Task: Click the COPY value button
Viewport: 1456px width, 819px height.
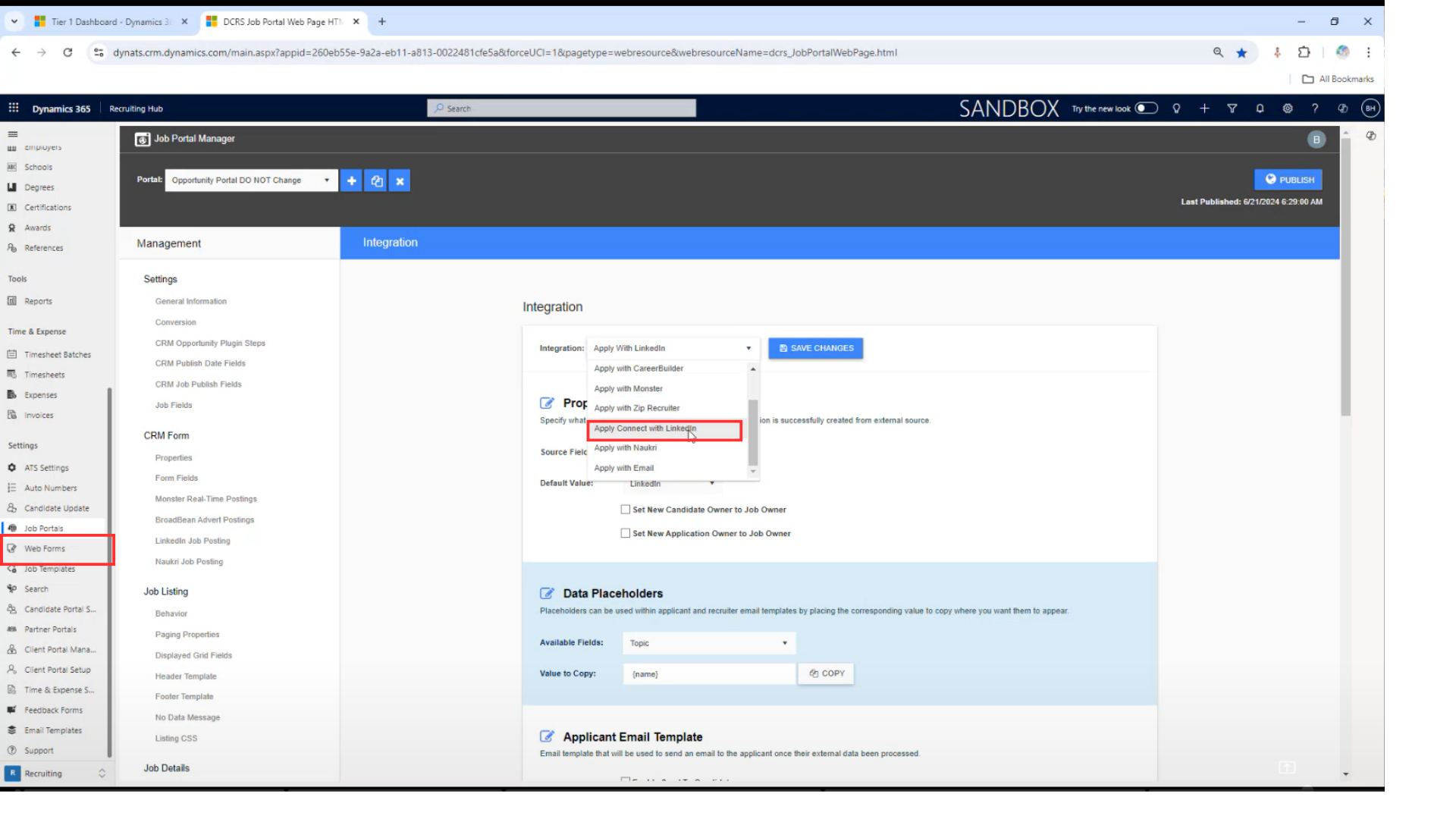Action: tap(827, 673)
